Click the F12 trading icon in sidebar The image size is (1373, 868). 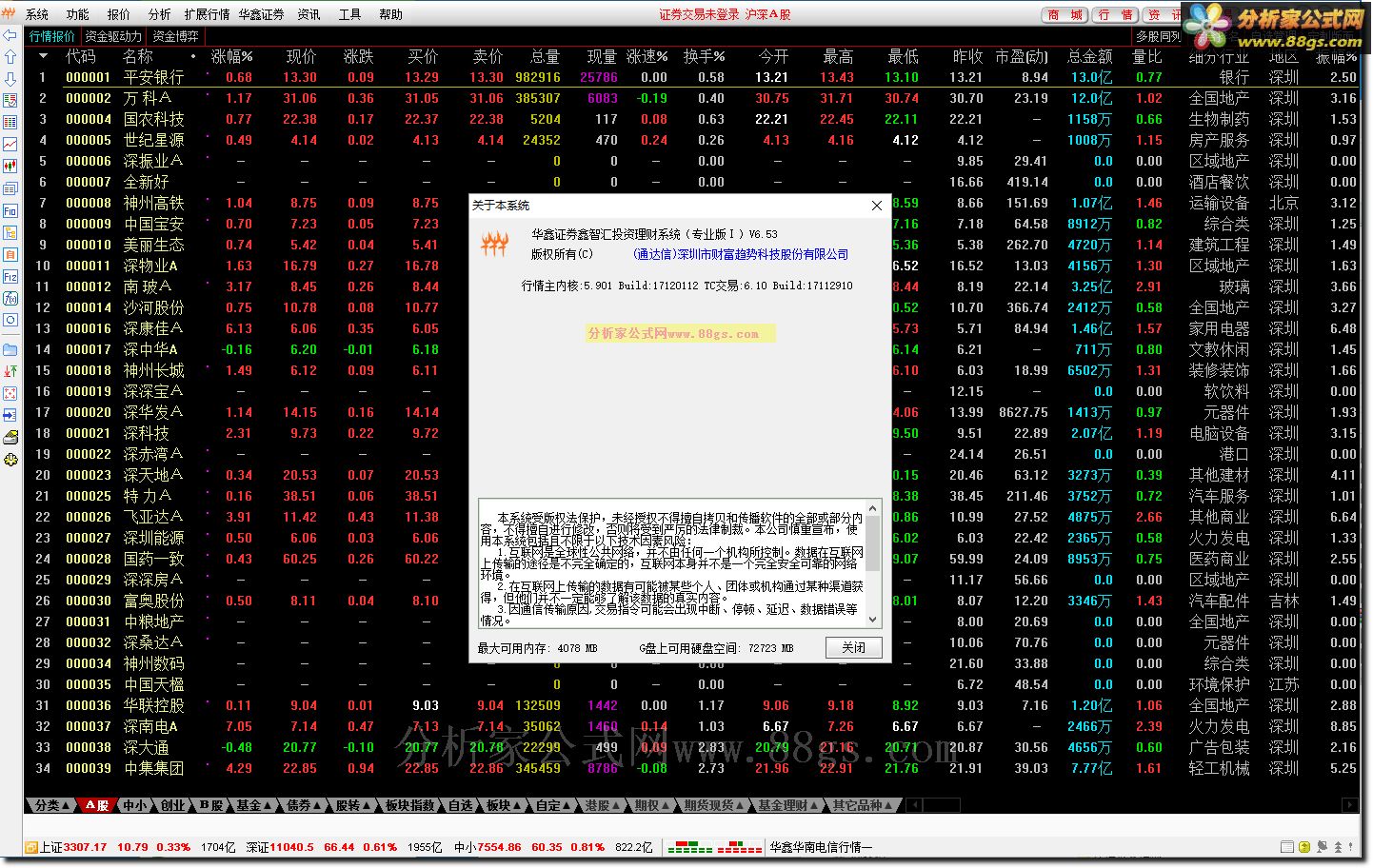pos(10,276)
